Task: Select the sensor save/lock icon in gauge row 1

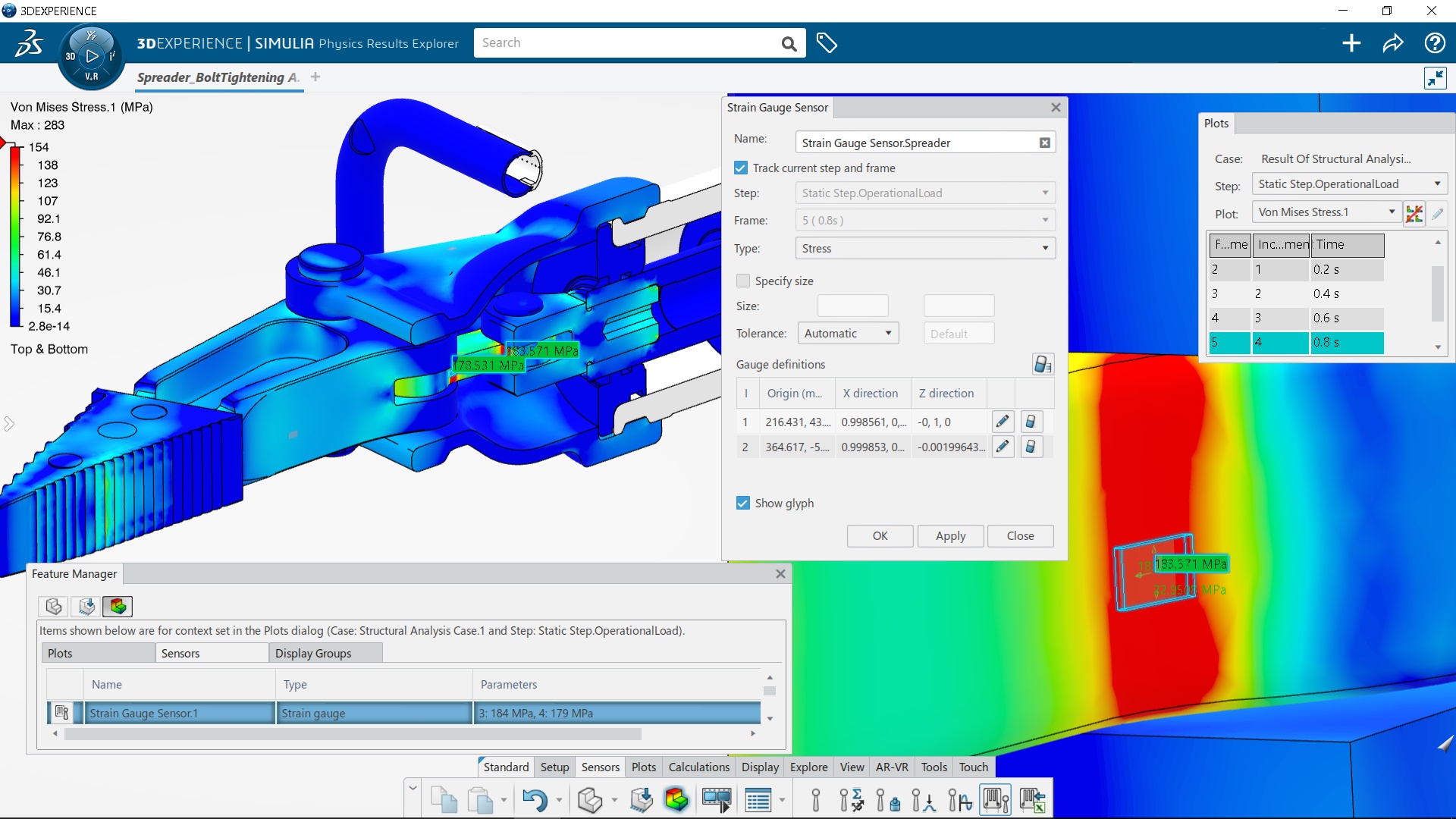Action: tap(1030, 421)
